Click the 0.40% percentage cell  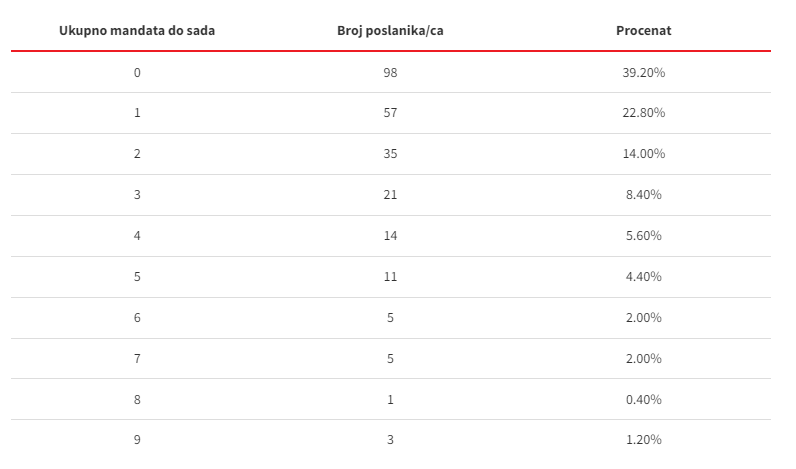(x=644, y=400)
